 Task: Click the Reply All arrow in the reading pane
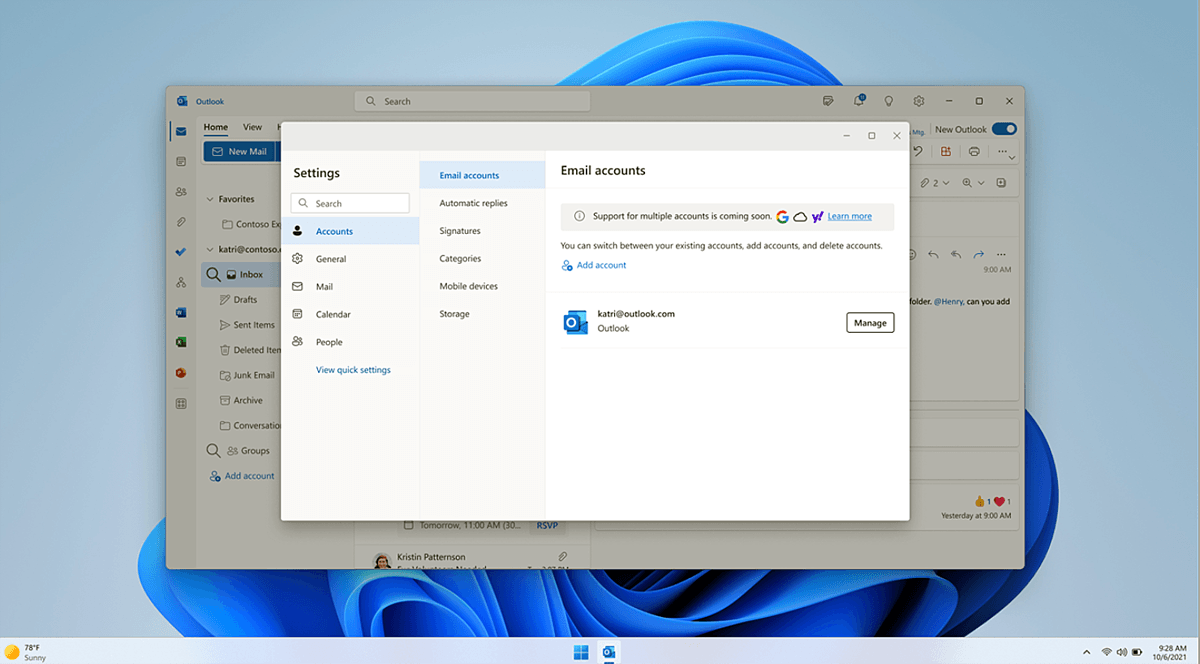pos(955,254)
